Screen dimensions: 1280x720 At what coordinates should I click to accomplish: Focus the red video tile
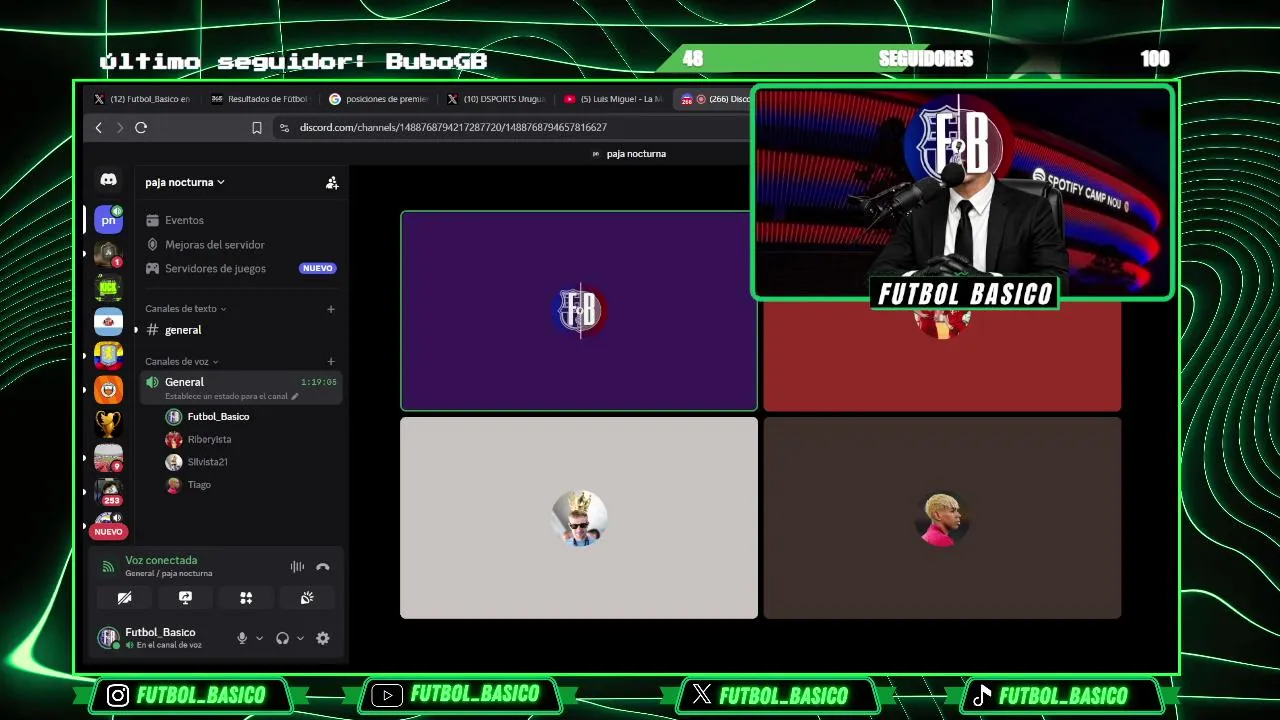point(942,356)
